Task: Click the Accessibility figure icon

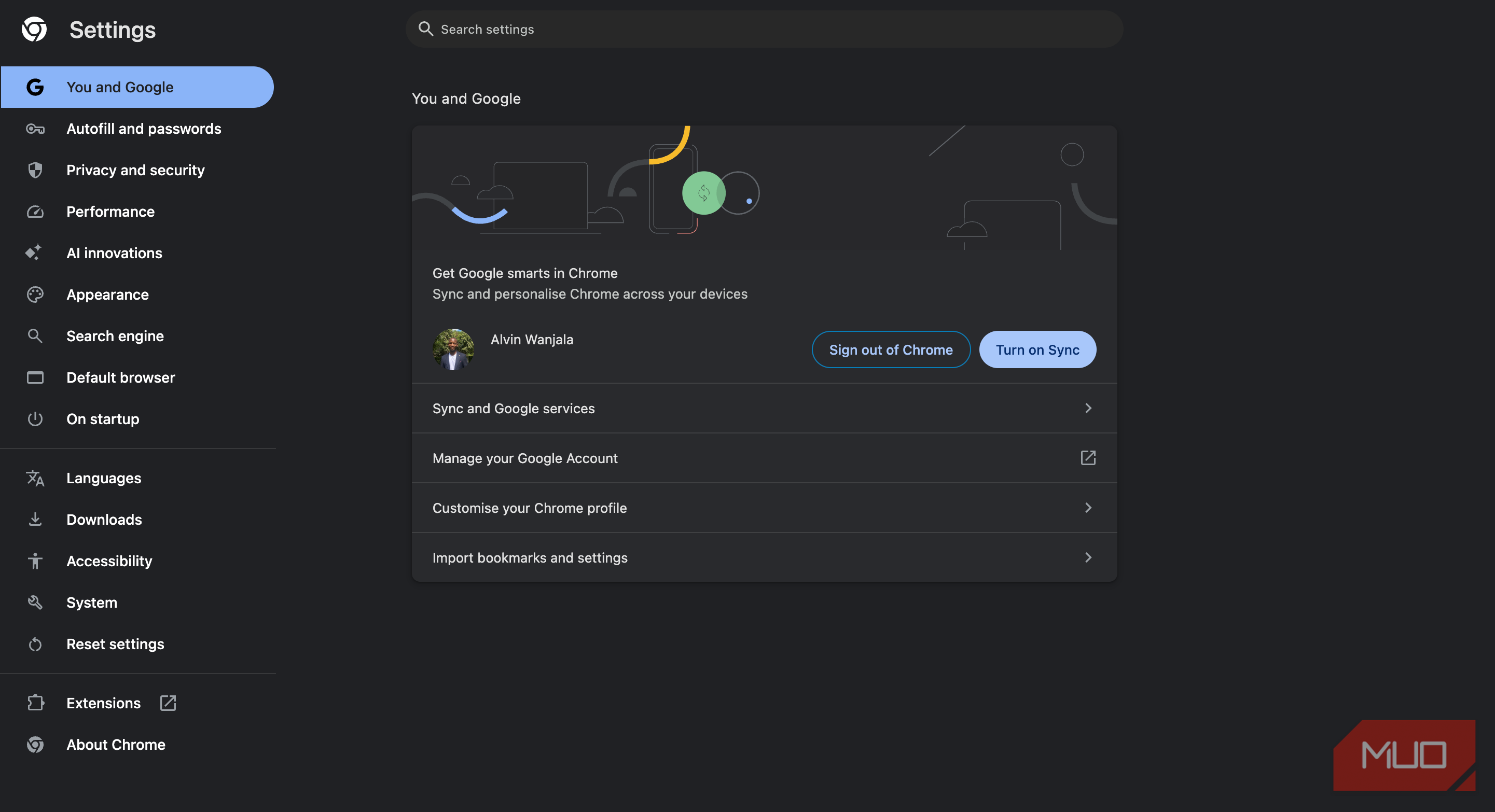Action: (x=35, y=561)
